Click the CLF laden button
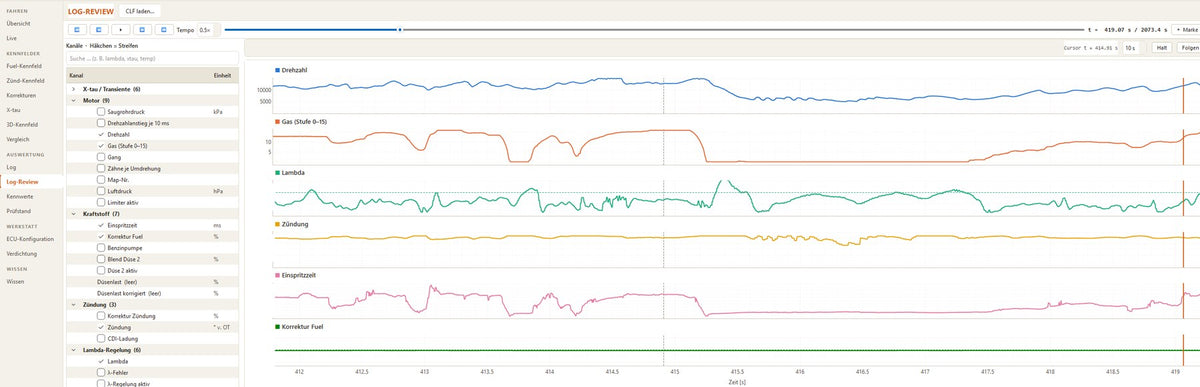The width and height of the screenshot is (1200, 387). [x=139, y=10]
